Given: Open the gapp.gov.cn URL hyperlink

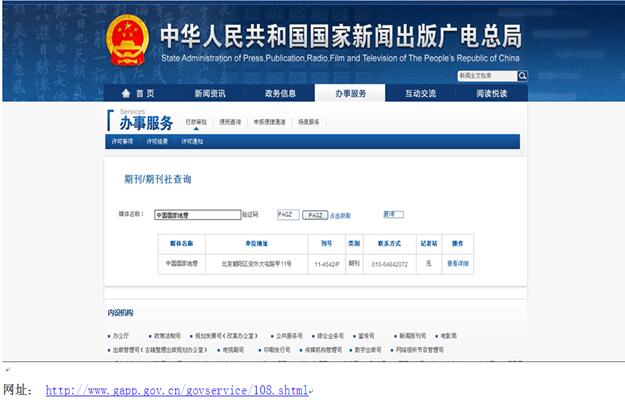Looking at the screenshot, I should (x=176, y=390).
